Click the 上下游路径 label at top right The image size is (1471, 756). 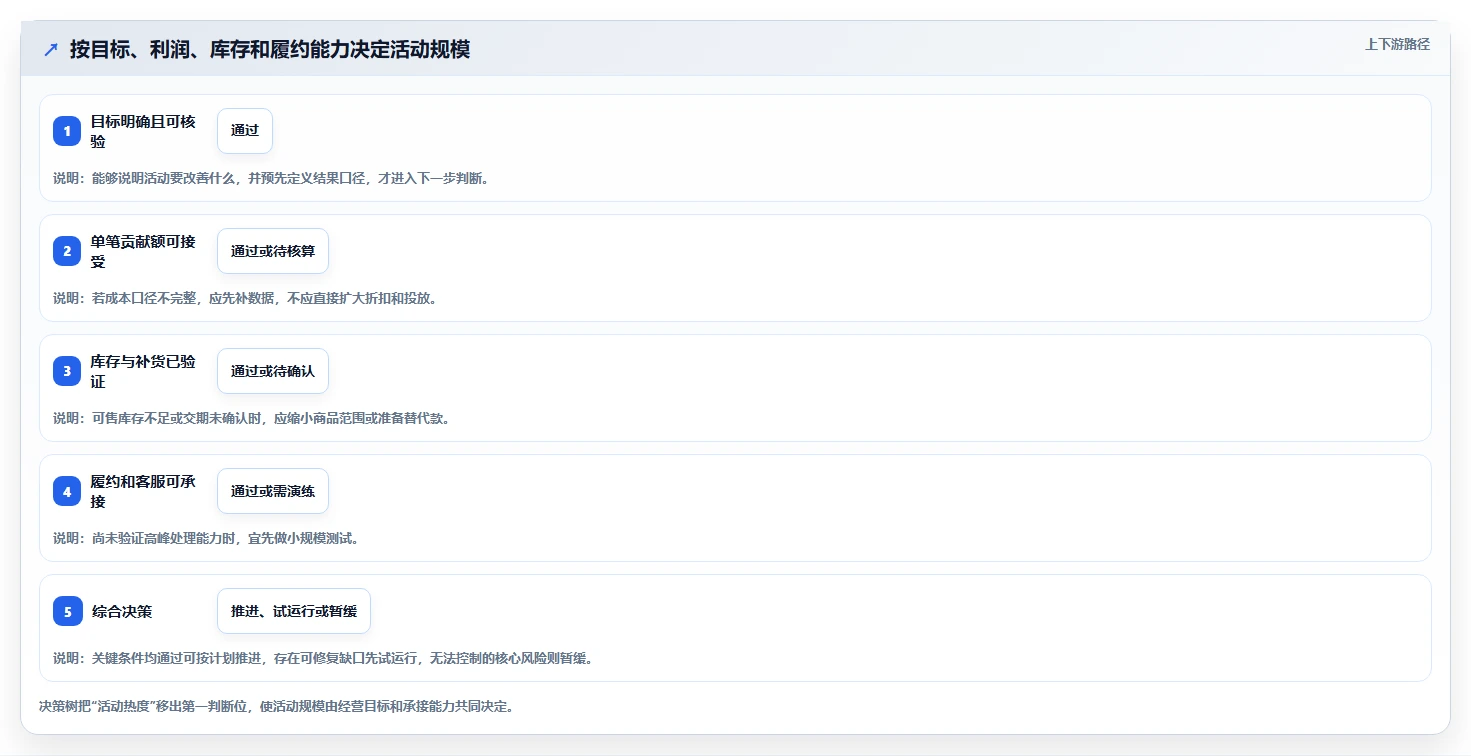click(x=1398, y=44)
